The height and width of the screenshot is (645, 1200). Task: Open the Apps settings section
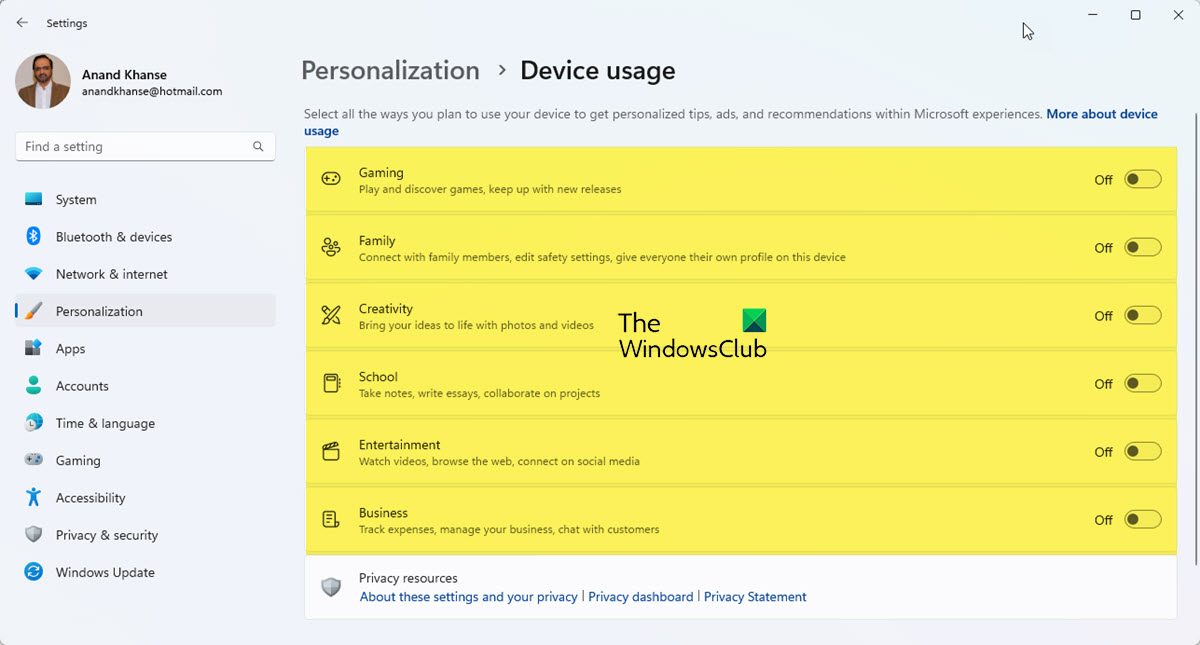click(70, 349)
